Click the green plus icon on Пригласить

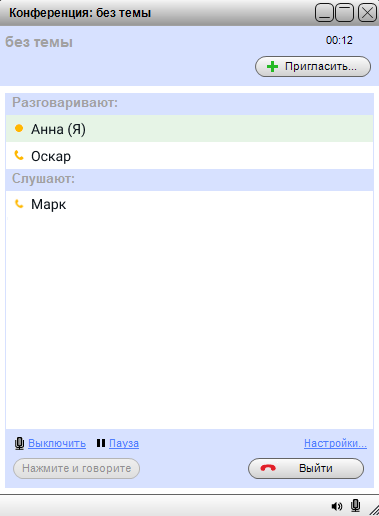272,67
